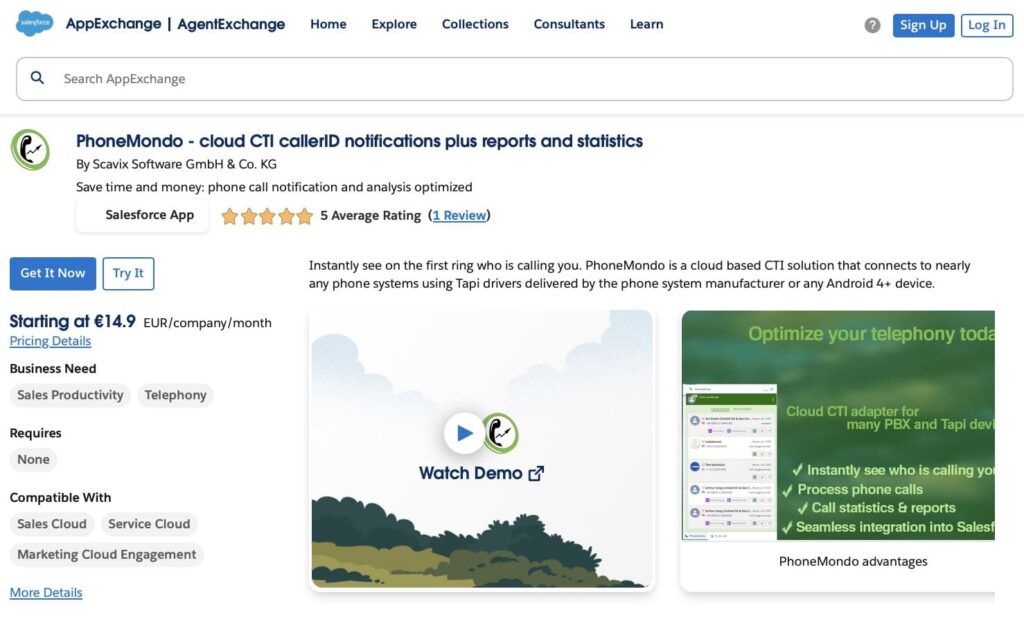Open the help question mark icon
The width and height of the screenshot is (1024, 635).
click(x=872, y=25)
